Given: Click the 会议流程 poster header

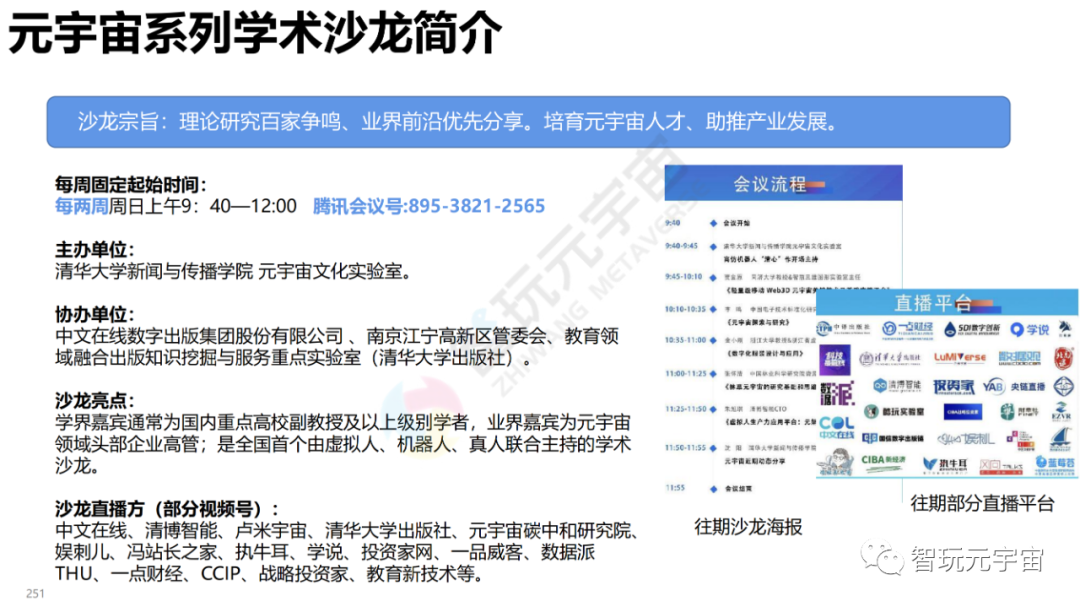Looking at the screenshot, I should tap(783, 183).
